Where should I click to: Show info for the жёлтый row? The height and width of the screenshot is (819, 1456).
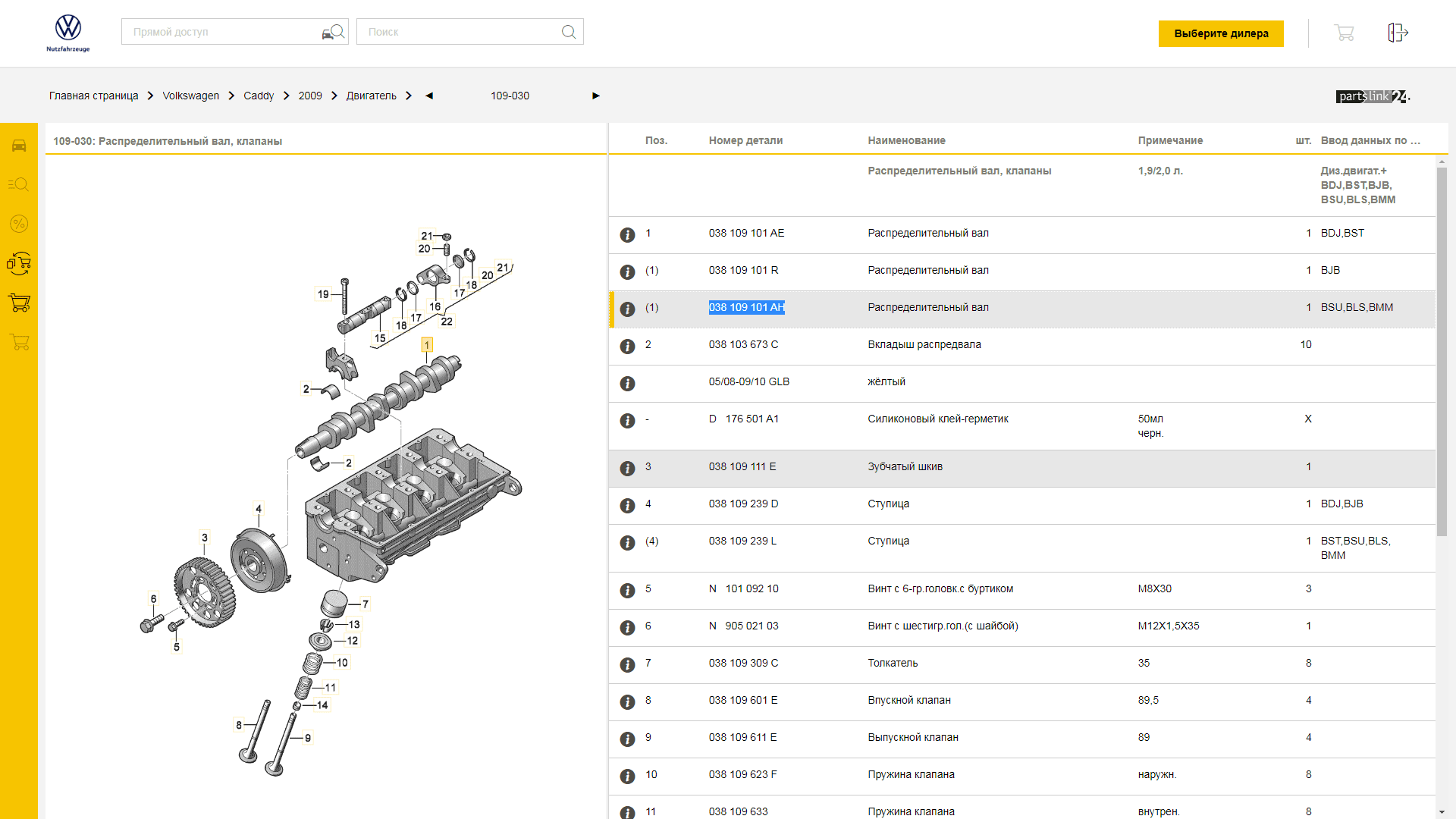coord(627,384)
